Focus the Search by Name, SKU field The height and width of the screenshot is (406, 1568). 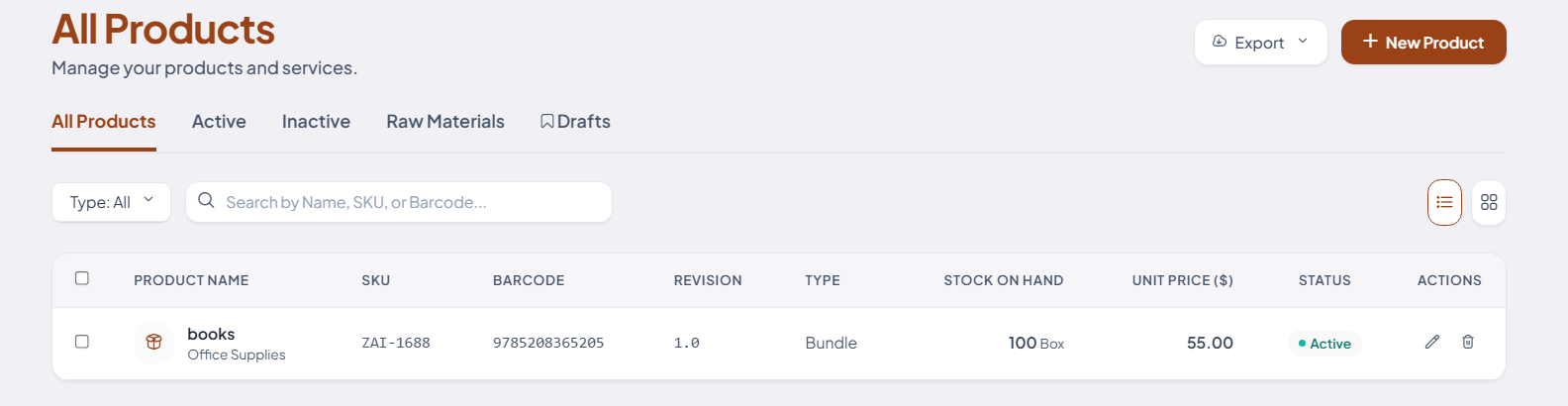point(399,202)
